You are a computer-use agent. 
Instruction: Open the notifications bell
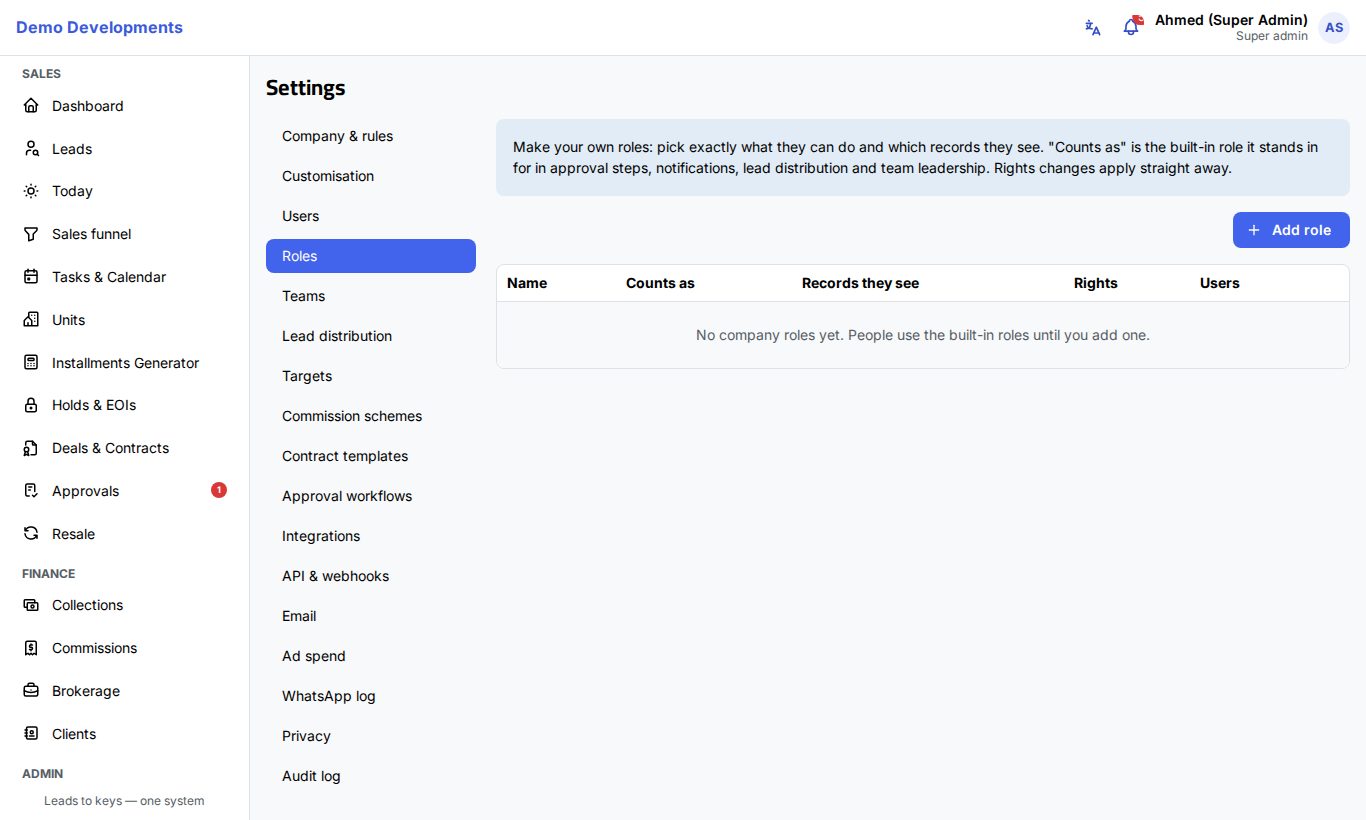[1131, 27]
